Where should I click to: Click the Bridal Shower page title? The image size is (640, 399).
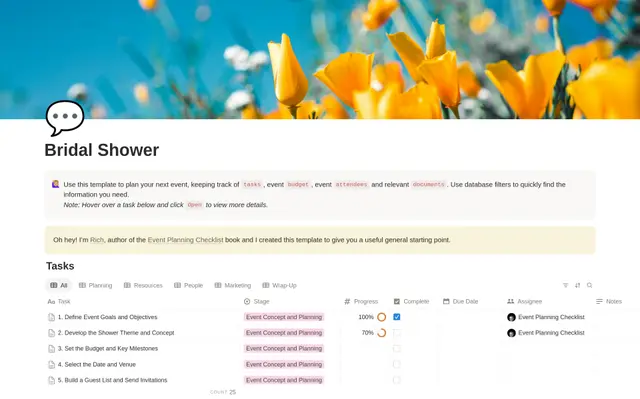coord(102,150)
